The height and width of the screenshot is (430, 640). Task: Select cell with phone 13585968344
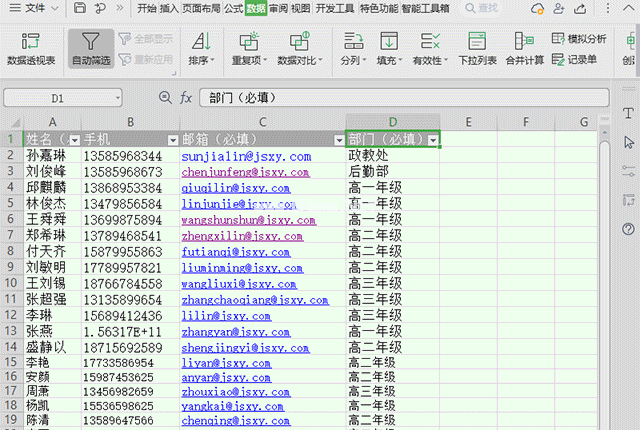[x=131, y=155]
